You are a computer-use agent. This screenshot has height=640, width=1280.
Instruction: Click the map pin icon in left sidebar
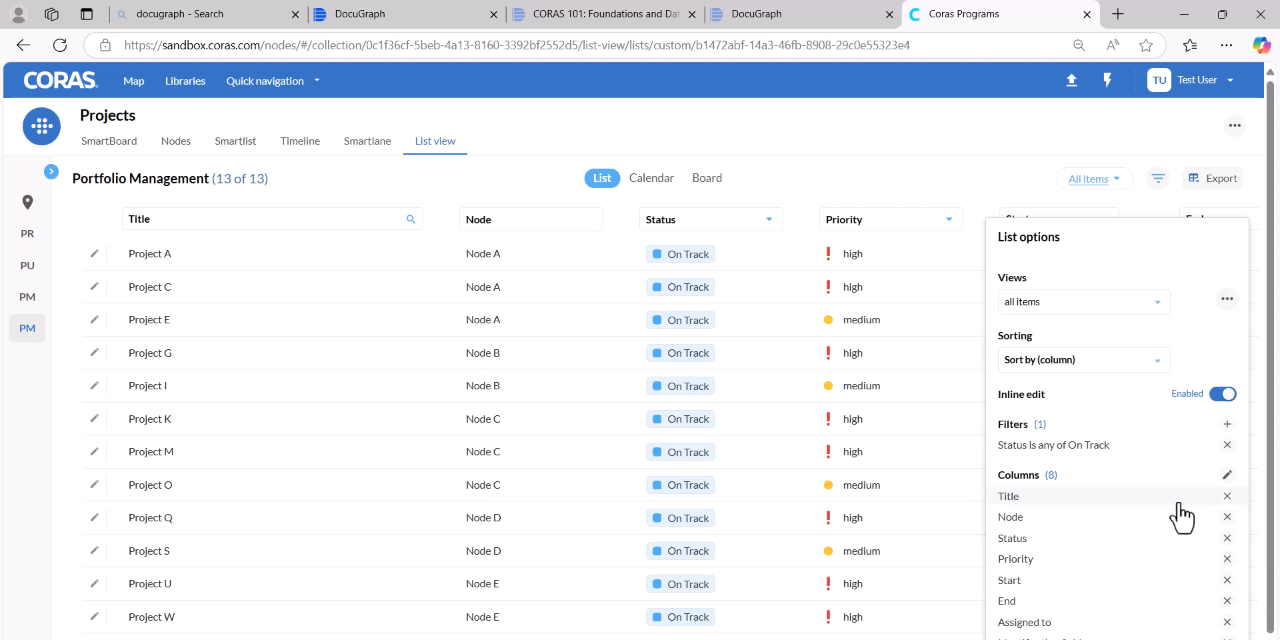coord(27,202)
